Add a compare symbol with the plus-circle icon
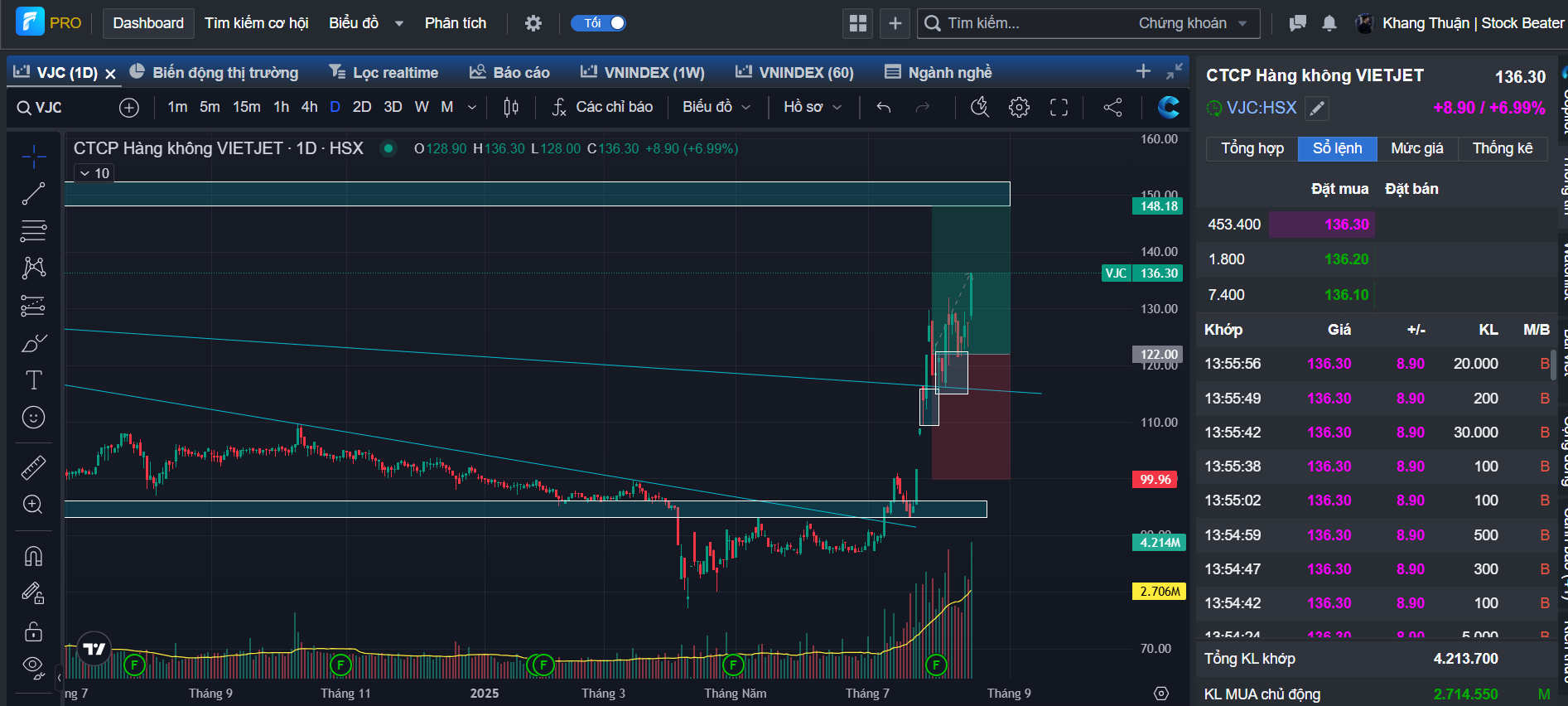The width and height of the screenshot is (1568, 706). pos(129,108)
